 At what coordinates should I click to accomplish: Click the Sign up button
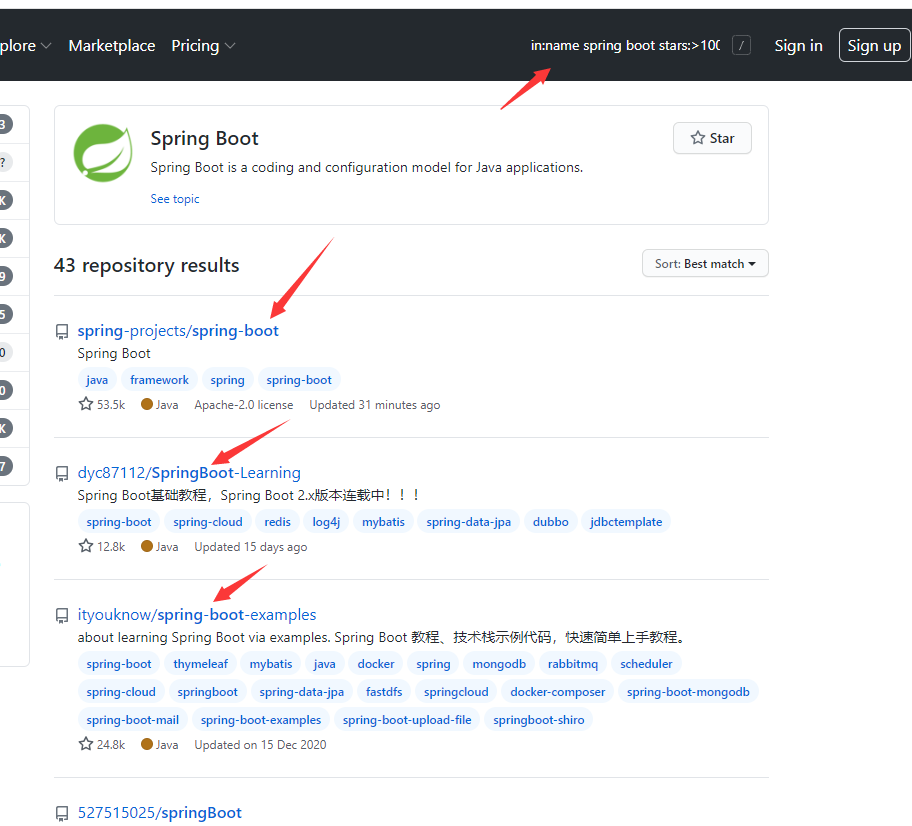pyautogui.click(x=874, y=45)
